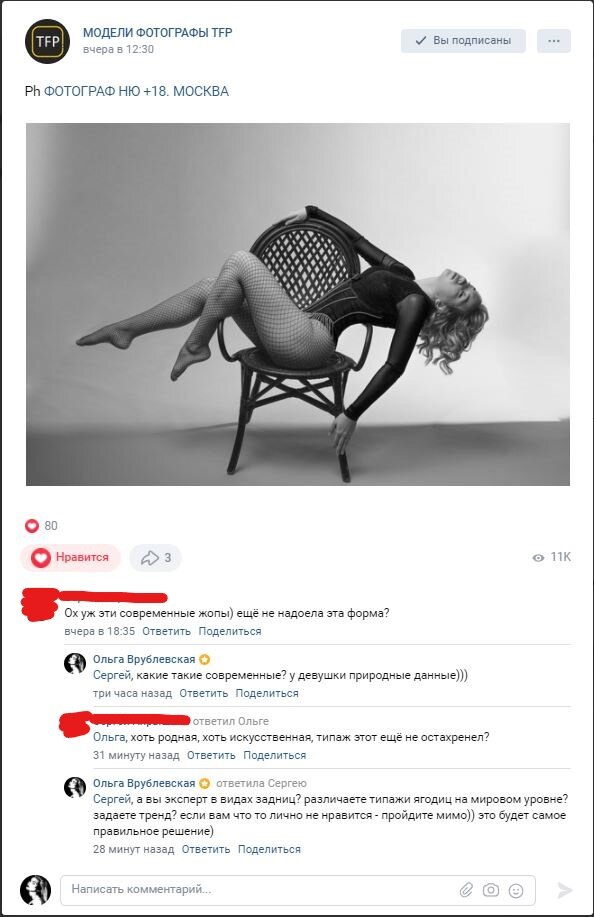Click 'Поделиться' under the 28 minutes ago reply
The height and width of the screenshot is (917, 594).
pos(269,849)
